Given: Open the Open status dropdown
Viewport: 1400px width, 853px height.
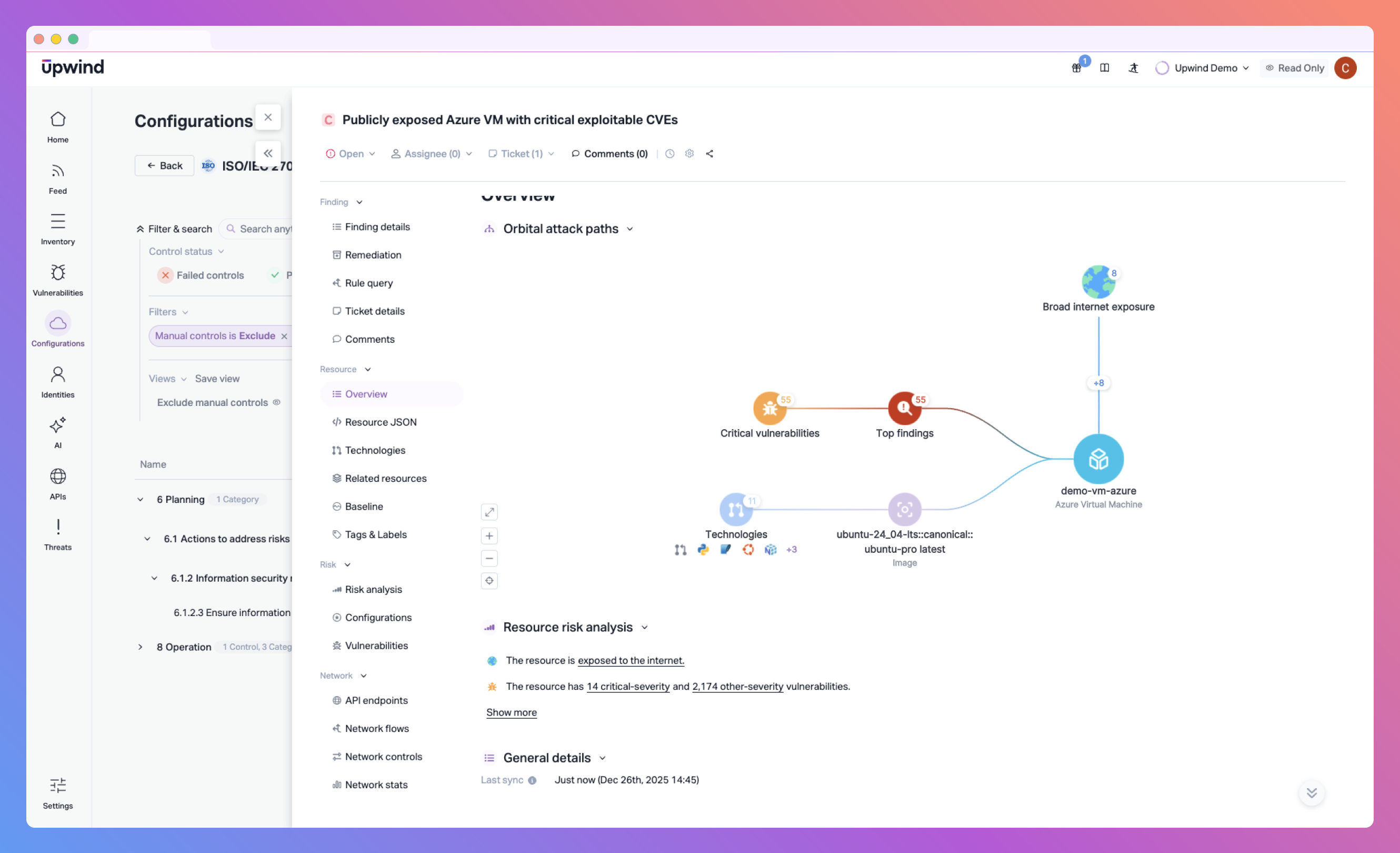Looking at the screenshot, I should [351, 153].
